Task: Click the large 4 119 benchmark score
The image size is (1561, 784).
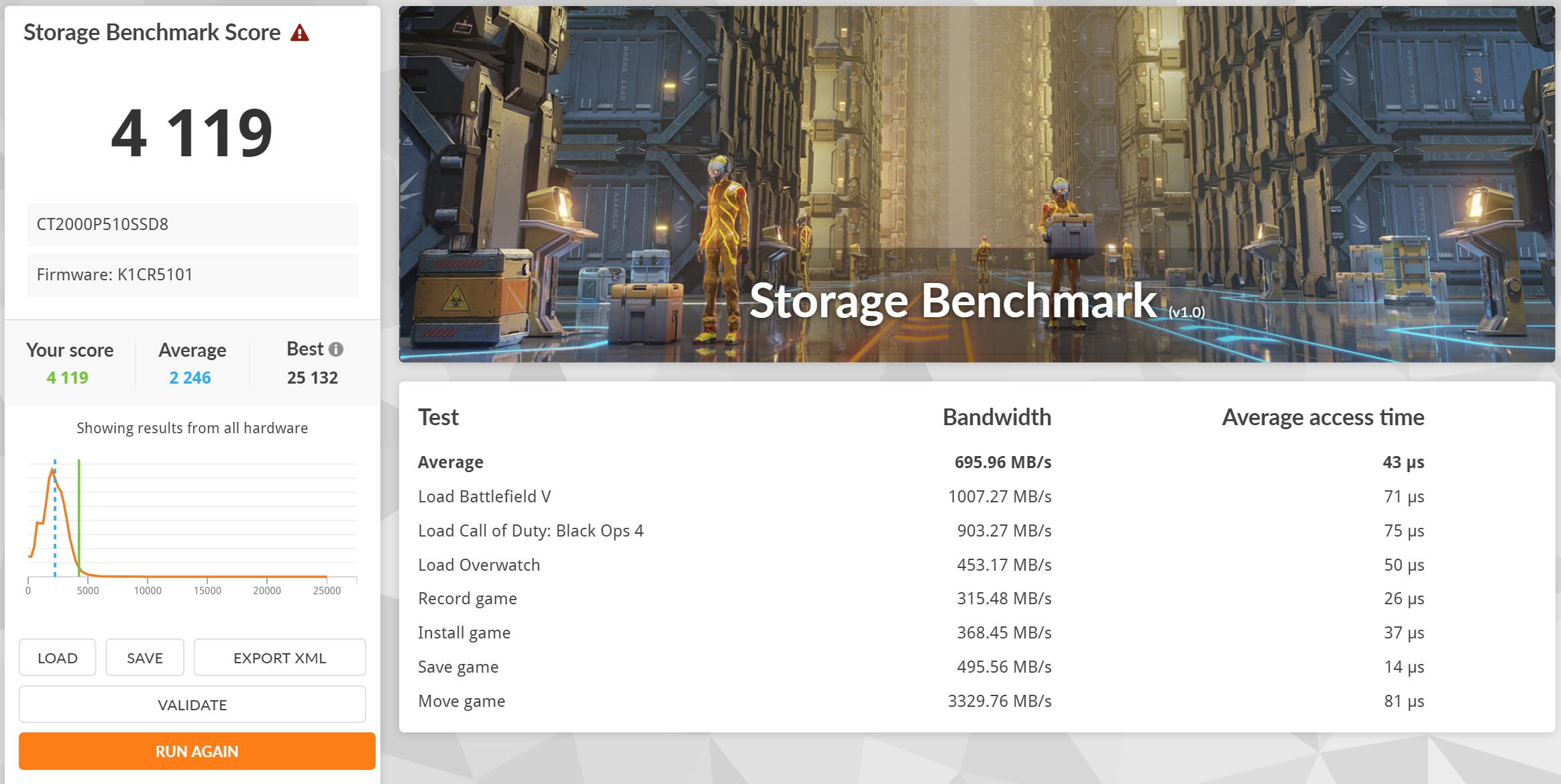Action: [192, 133]
